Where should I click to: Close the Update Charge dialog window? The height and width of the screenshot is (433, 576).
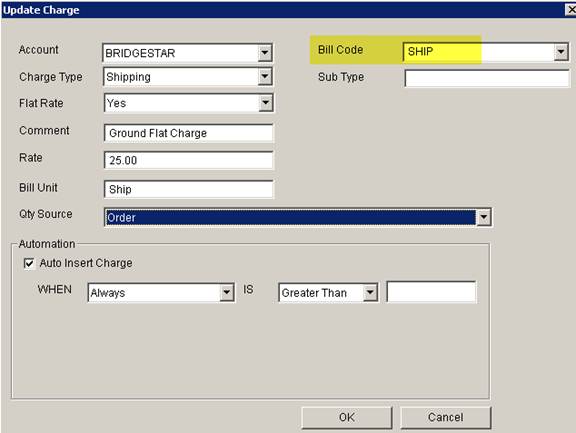[x=571, y=10]
